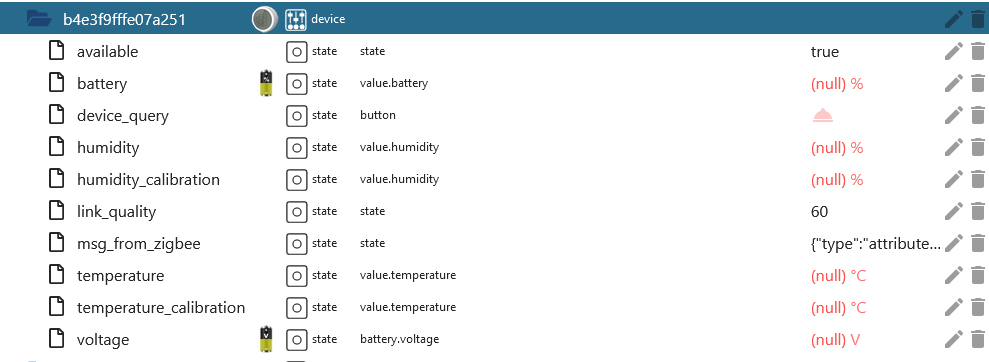Click the device_query bell button
The width and height of the screenshot is (989, 362).
[x=823, y=115]
